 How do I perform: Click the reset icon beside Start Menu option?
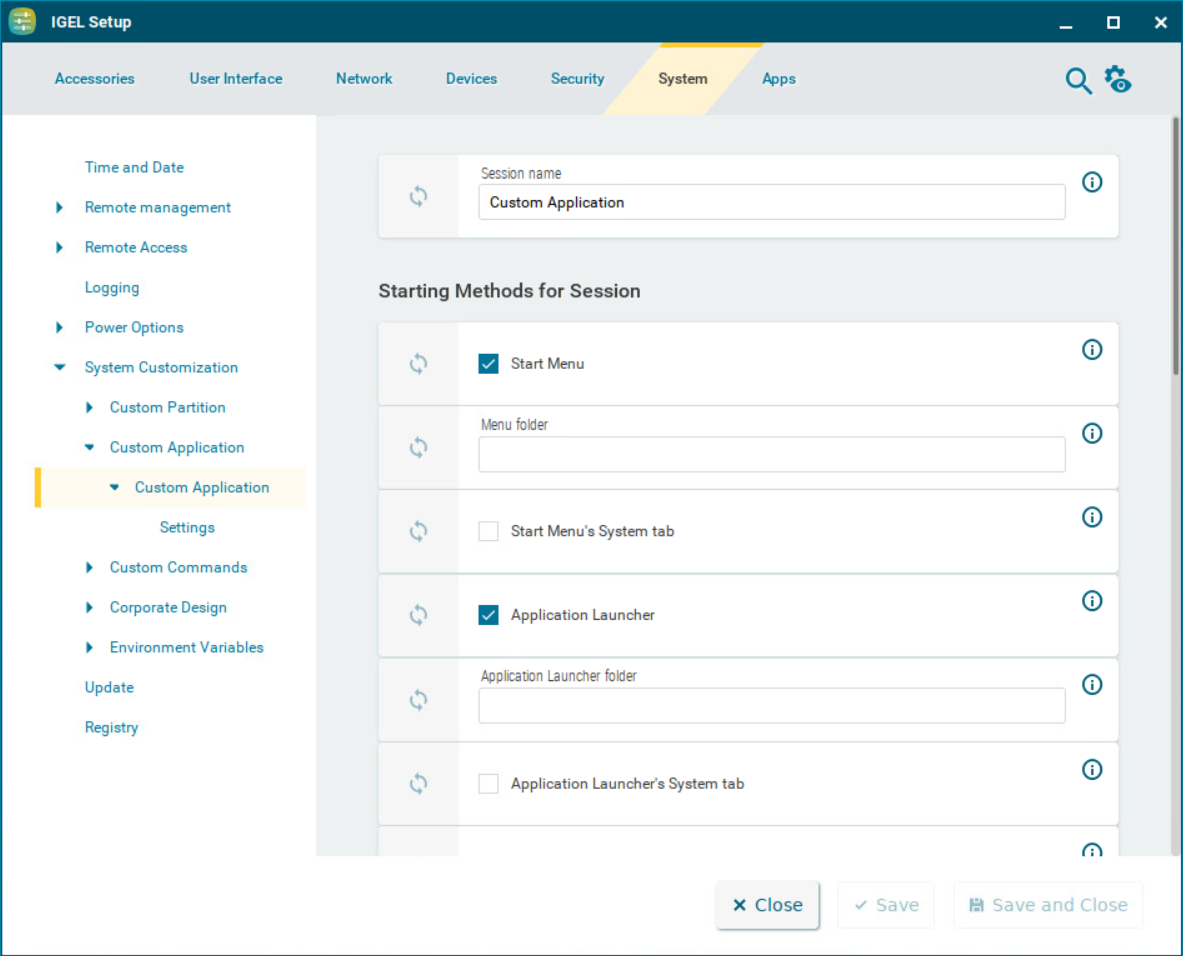[x=419, y=363]
